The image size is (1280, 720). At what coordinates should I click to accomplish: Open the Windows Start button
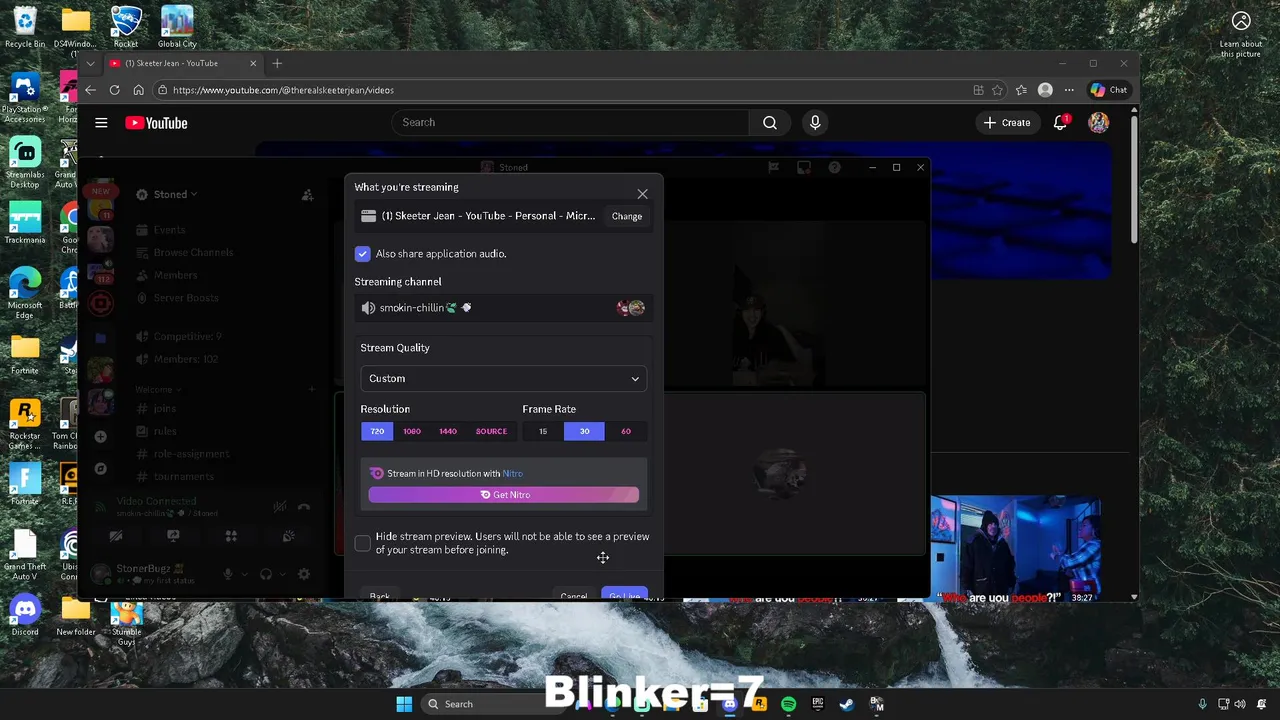404,704
